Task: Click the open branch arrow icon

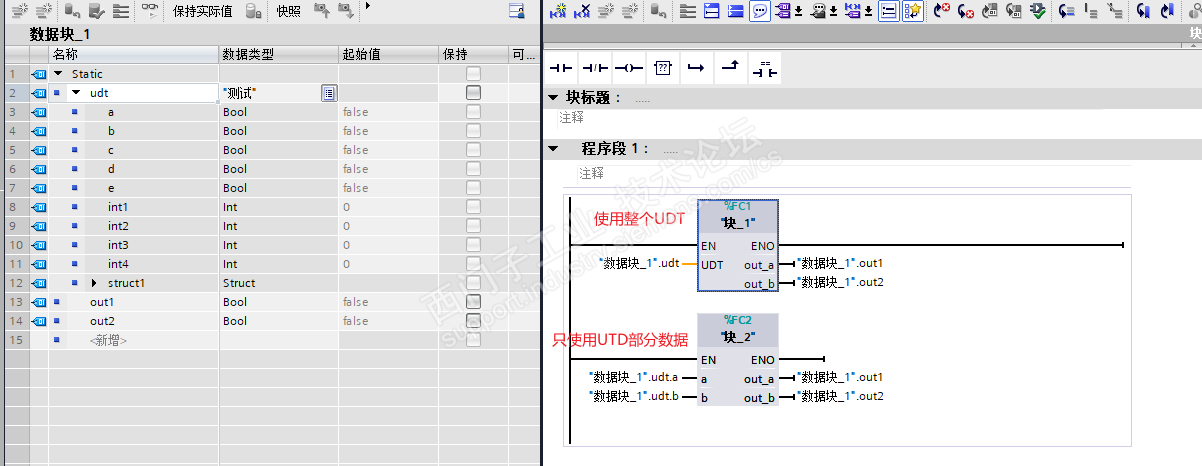Action: pyautogui.click(x=696, y=68)
